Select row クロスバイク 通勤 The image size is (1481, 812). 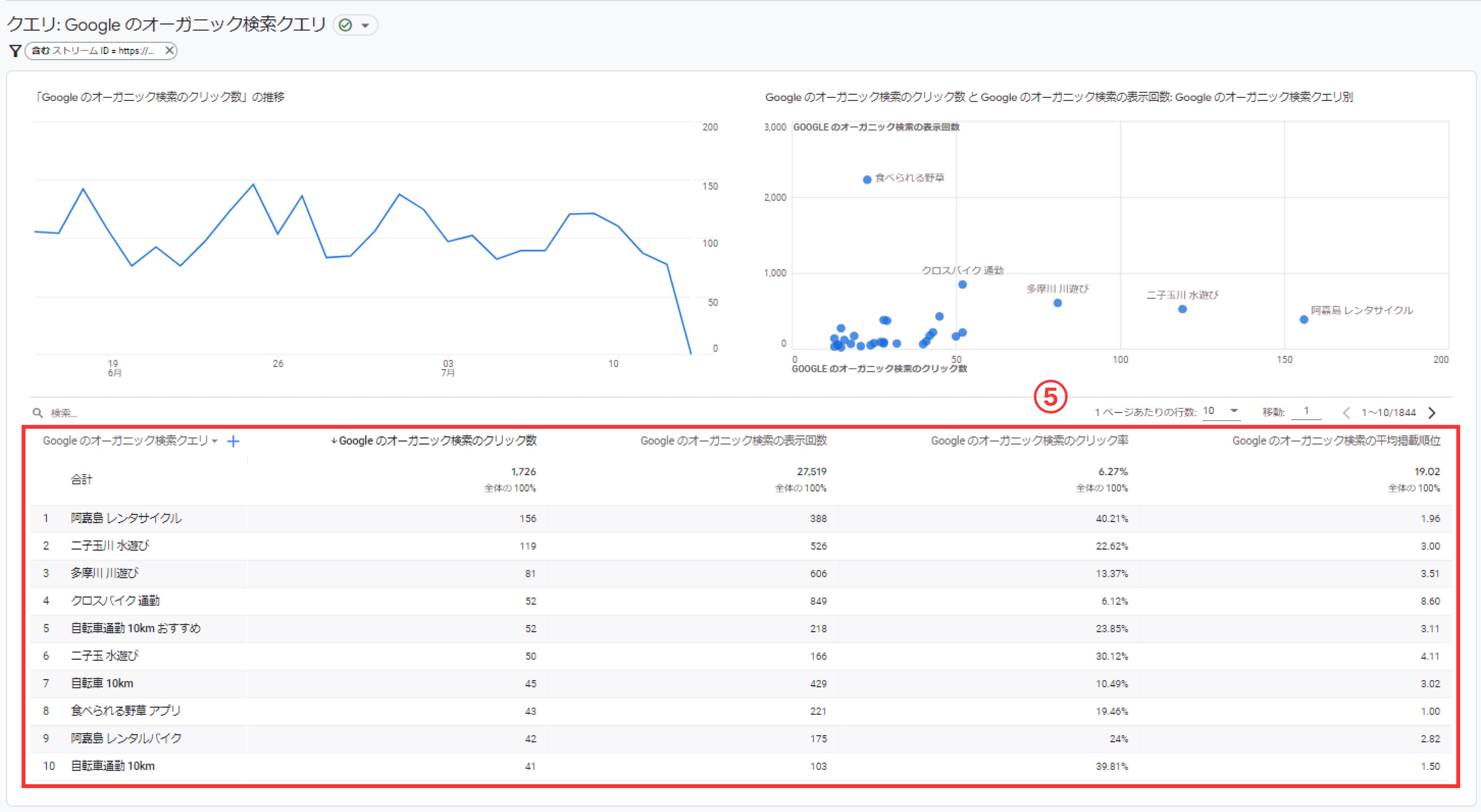coord(742,601)
